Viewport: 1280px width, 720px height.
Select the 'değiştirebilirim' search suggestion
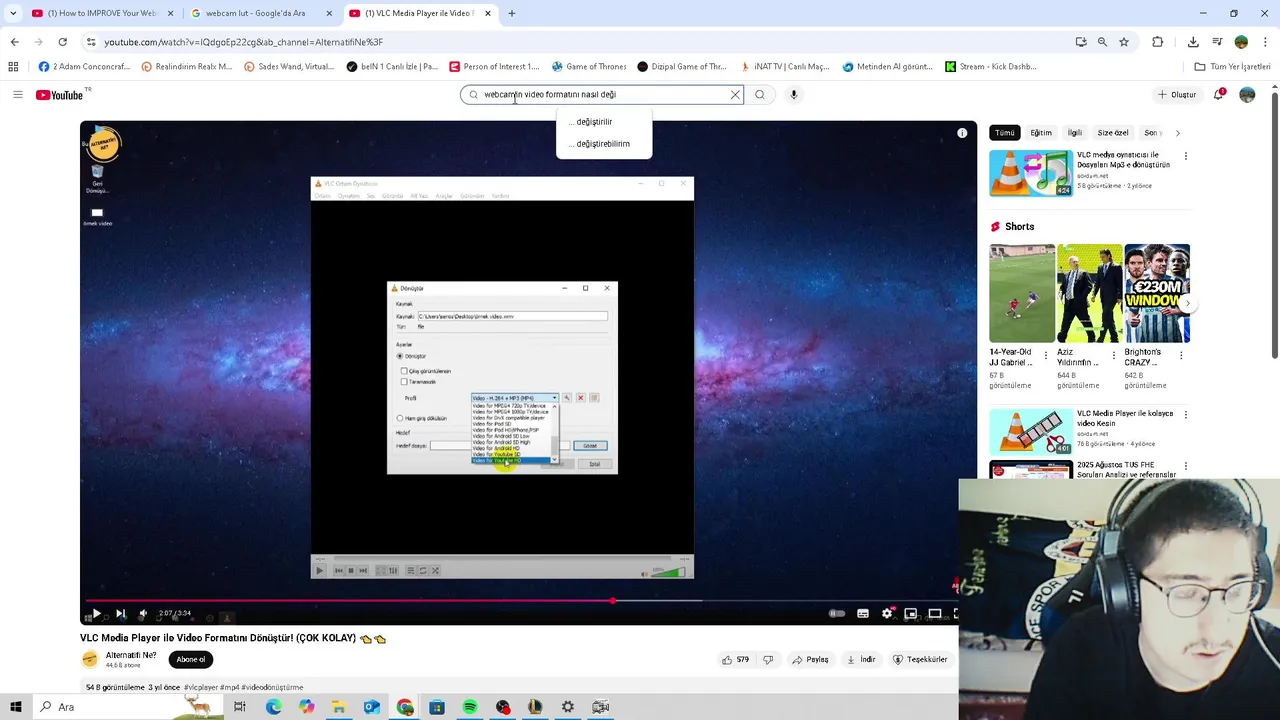pyautogui.click(x=604, y=144)
